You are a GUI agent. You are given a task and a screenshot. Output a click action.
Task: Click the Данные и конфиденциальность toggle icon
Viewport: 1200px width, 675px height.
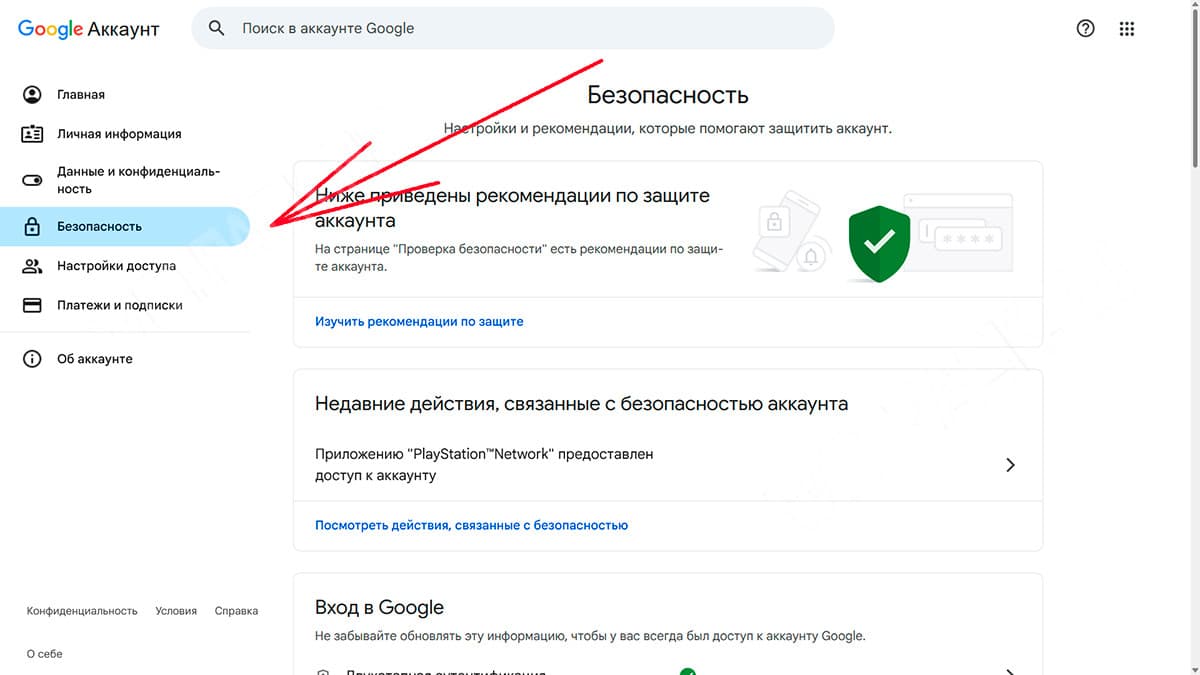point(32,180)
